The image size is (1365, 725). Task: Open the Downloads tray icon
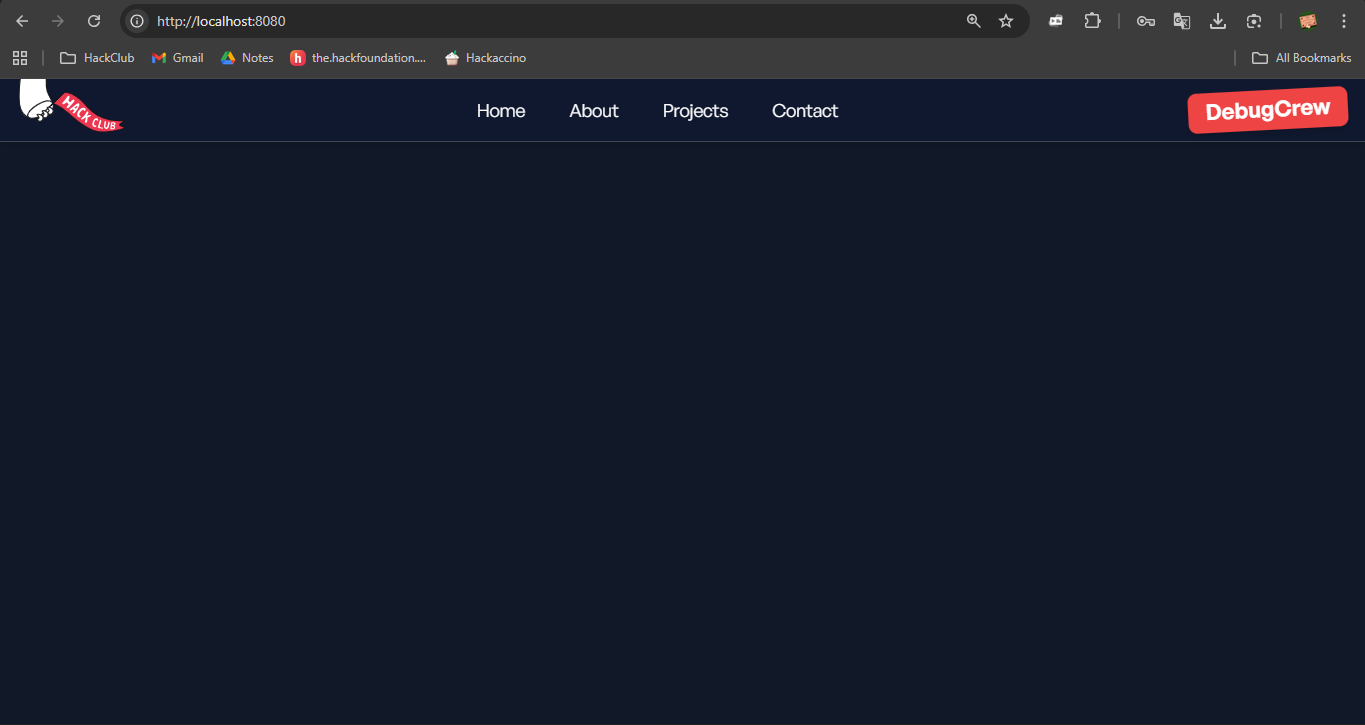tap(1218, 21)
